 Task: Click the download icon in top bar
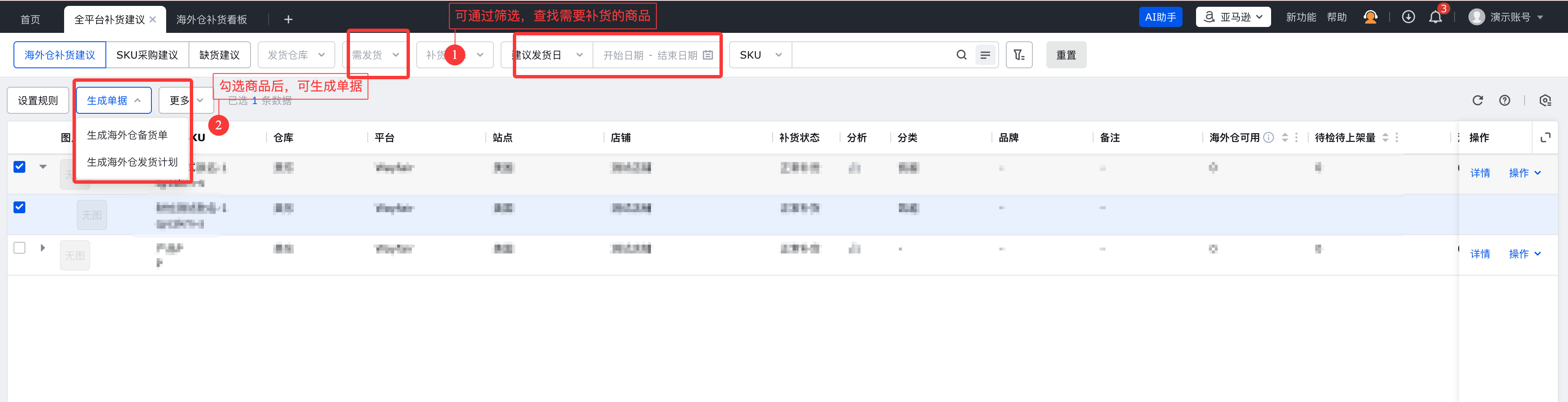(x=1408, y=17)
